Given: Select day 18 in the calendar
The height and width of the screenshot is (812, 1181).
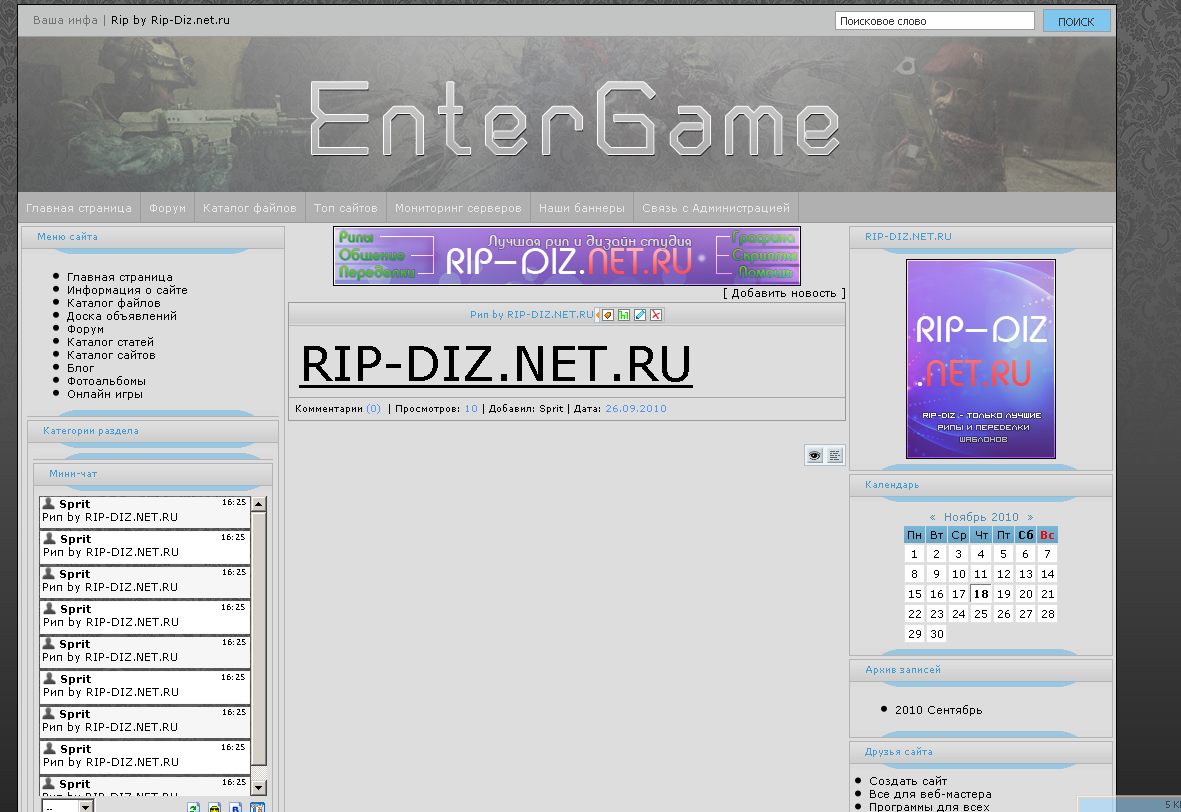Looking at the screenshot, I should click(x=981, y=594).
